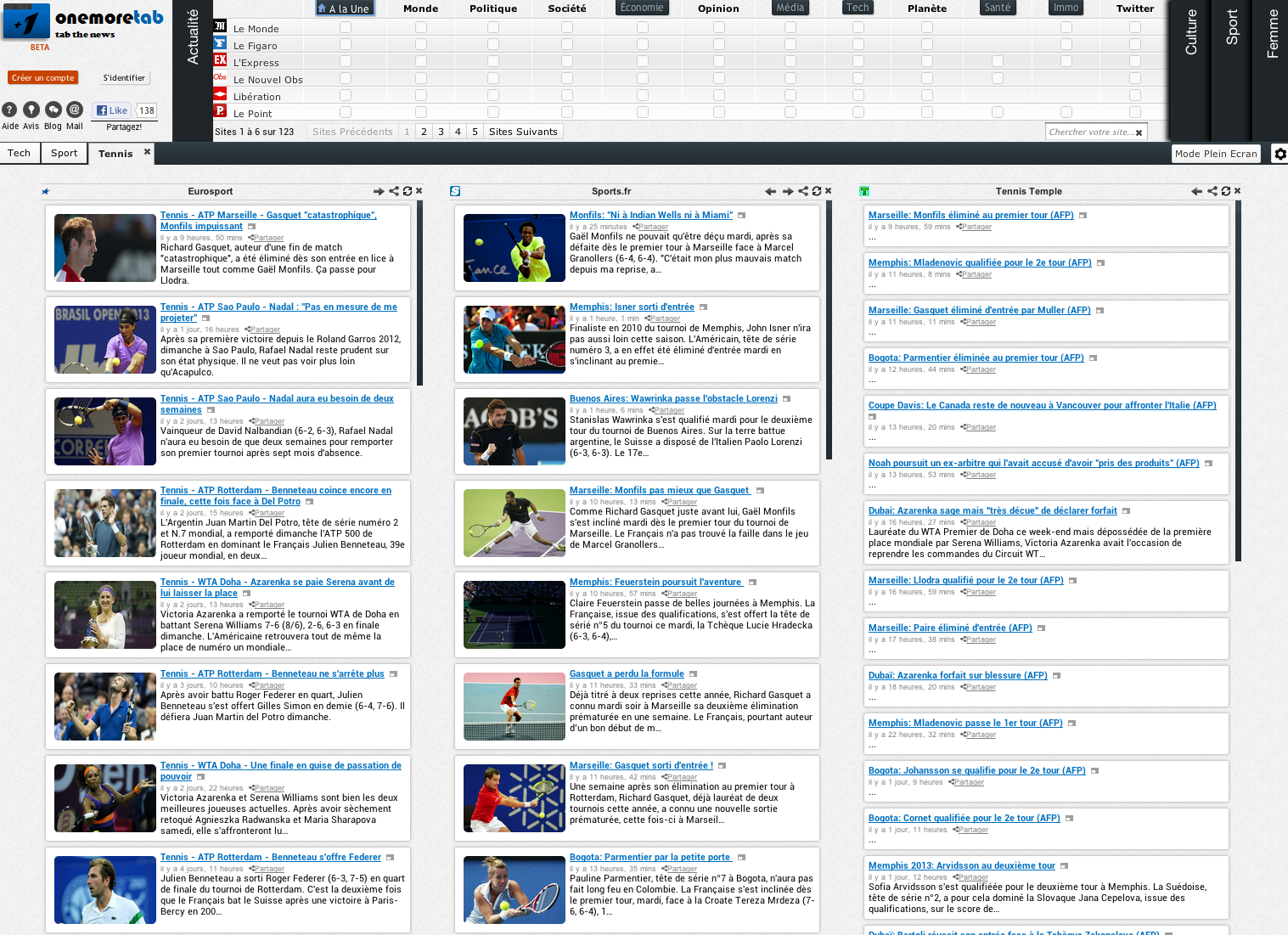1288x935 pixels.
Task: Go to sites page 5
Action: pyautogui.click(x=475, y=132)
